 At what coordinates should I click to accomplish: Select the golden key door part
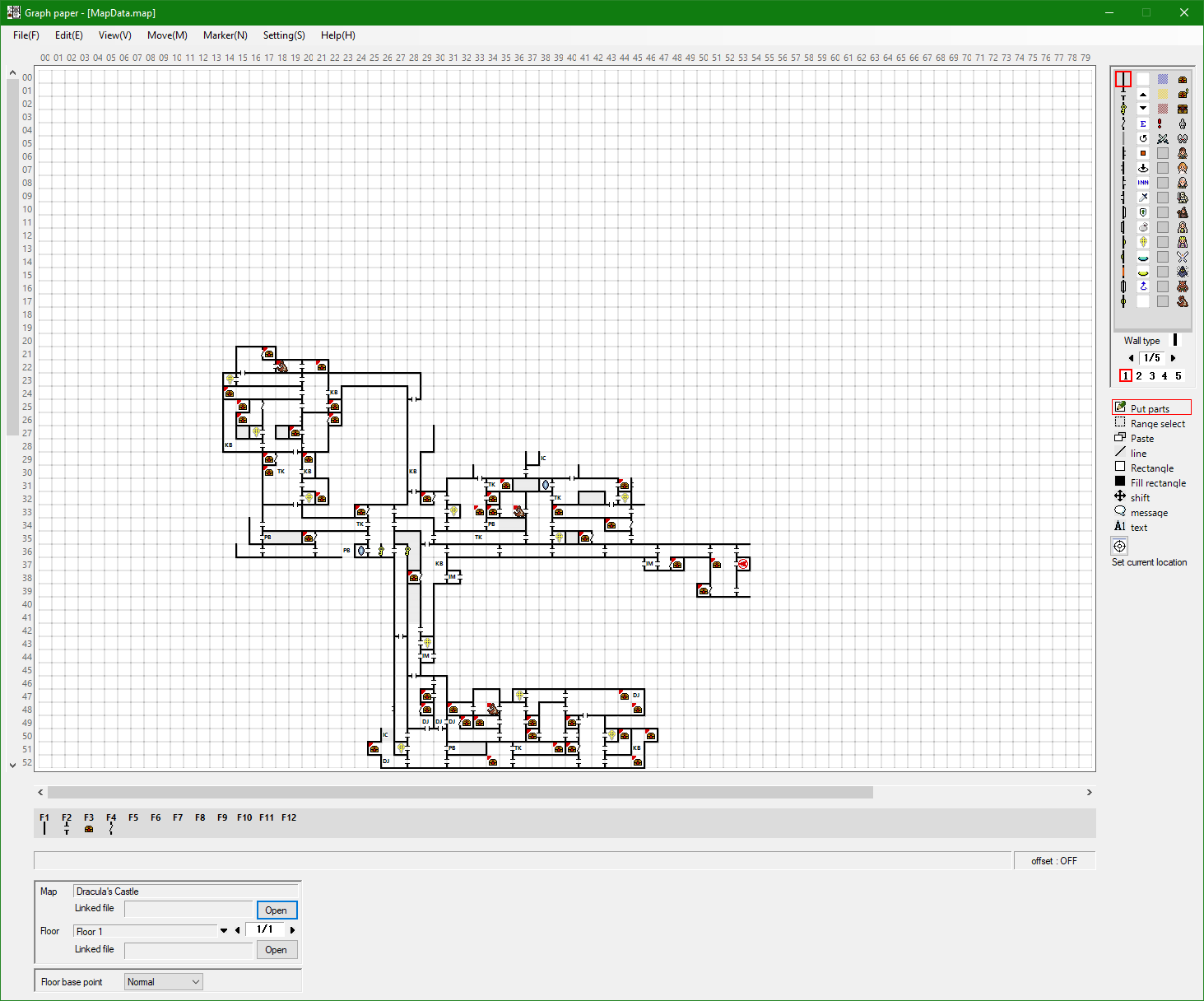coord(1123,109)
